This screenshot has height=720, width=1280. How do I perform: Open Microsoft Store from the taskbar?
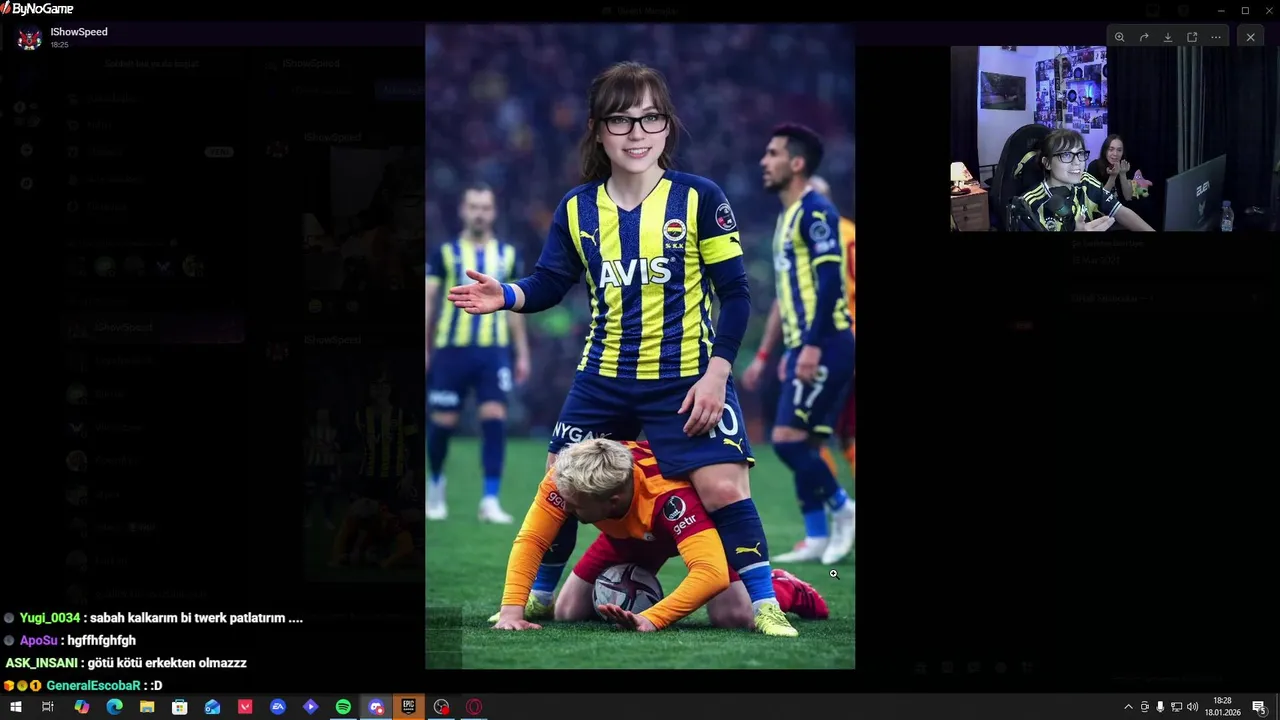(180, 707)
